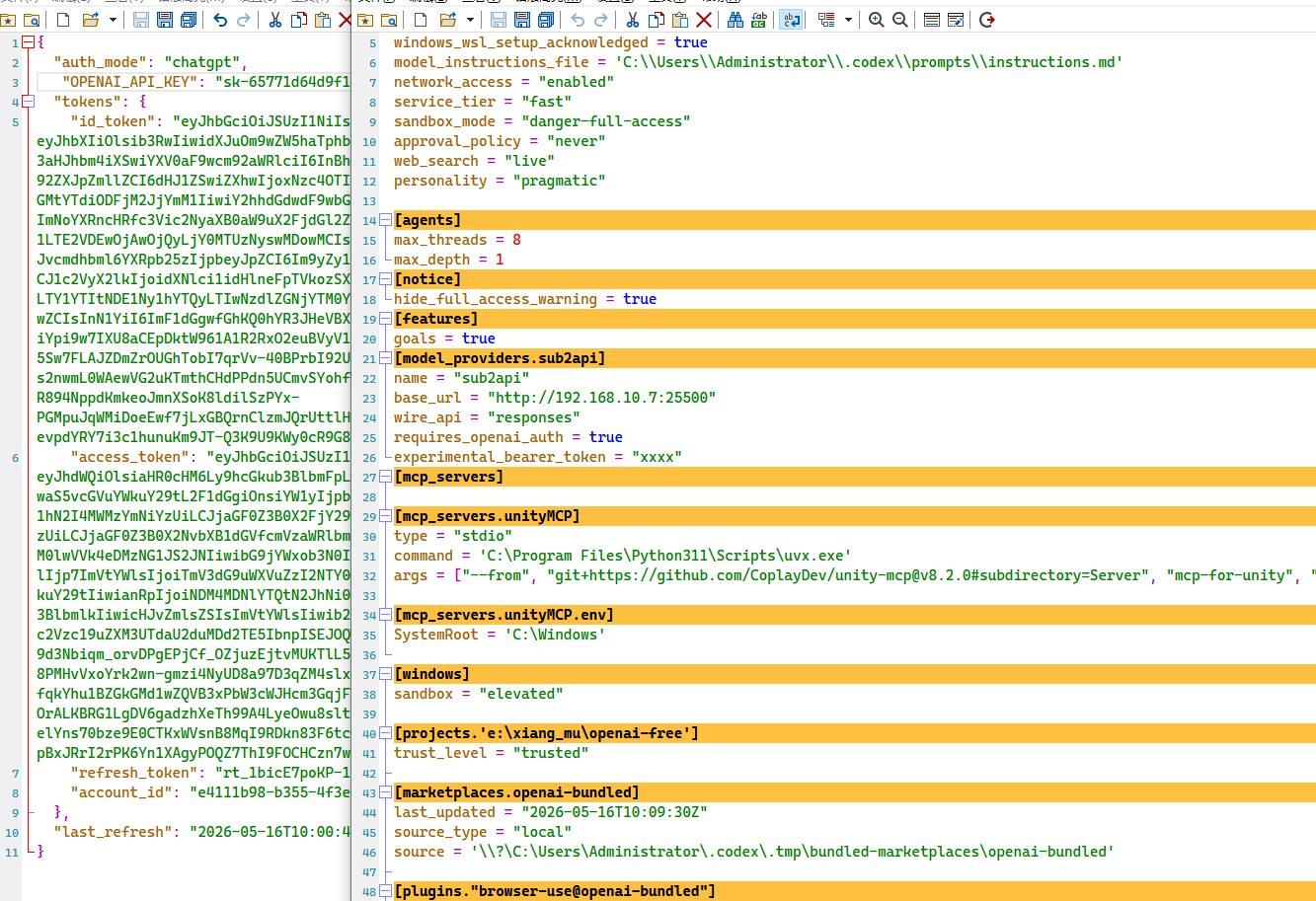Click the [windows] section header line

click(x=855, y=674)
